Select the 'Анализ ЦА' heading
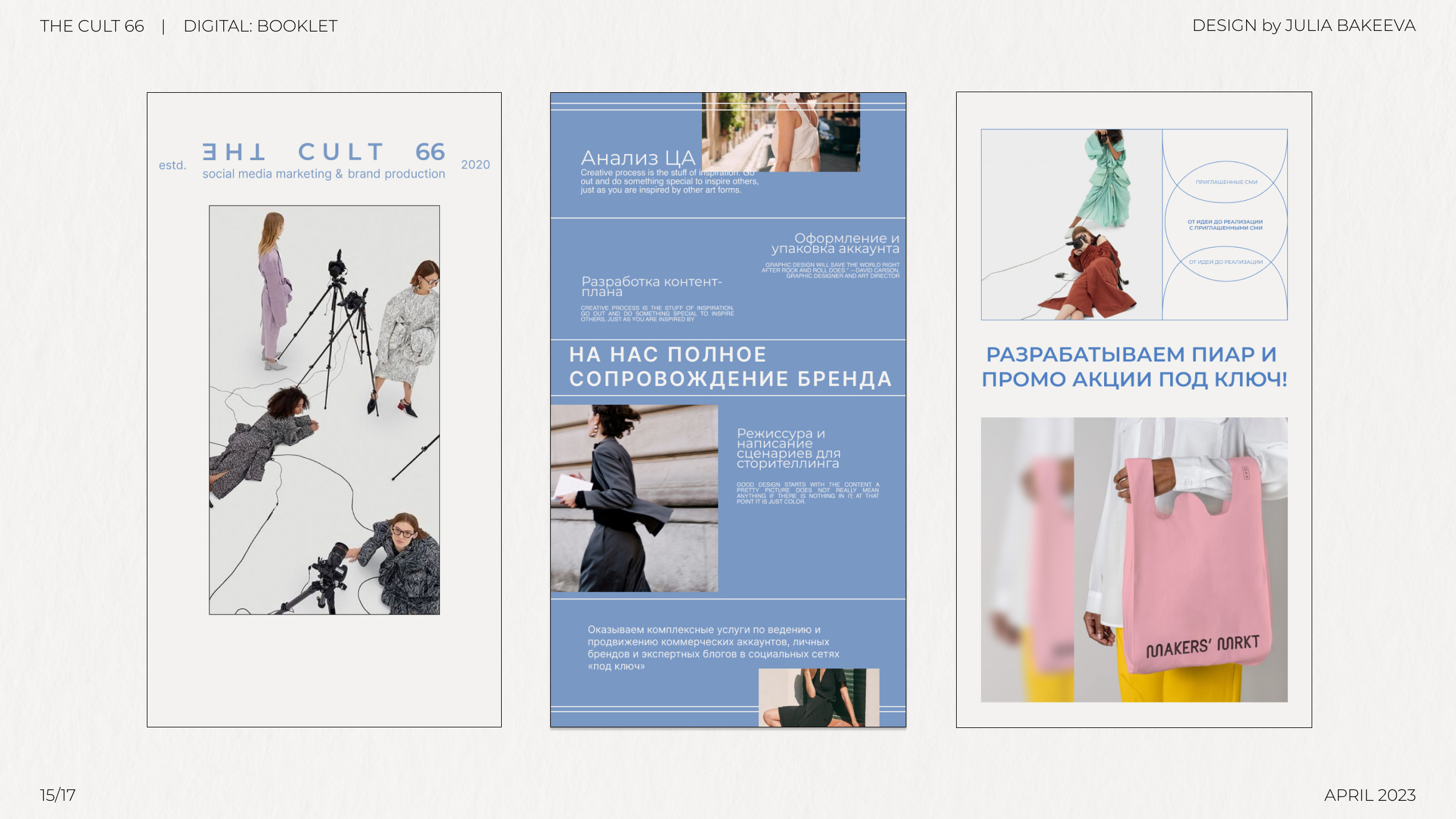Screen dimensions: 1456x819 (x=638, y=158)
